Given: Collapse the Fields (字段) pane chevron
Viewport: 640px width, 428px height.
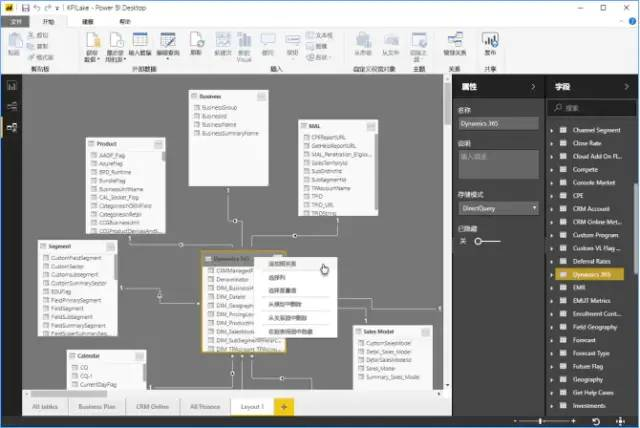Looking at the screenshot, I should point(627,86).
